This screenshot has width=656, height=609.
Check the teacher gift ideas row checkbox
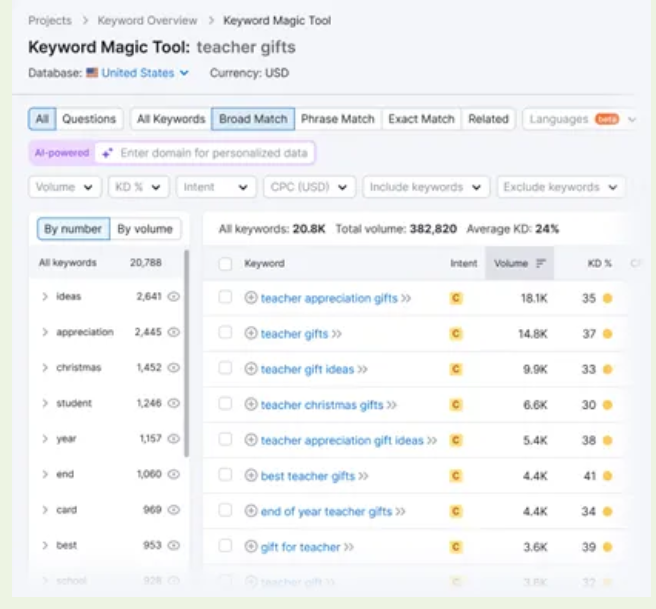click(x=225, y=368)
